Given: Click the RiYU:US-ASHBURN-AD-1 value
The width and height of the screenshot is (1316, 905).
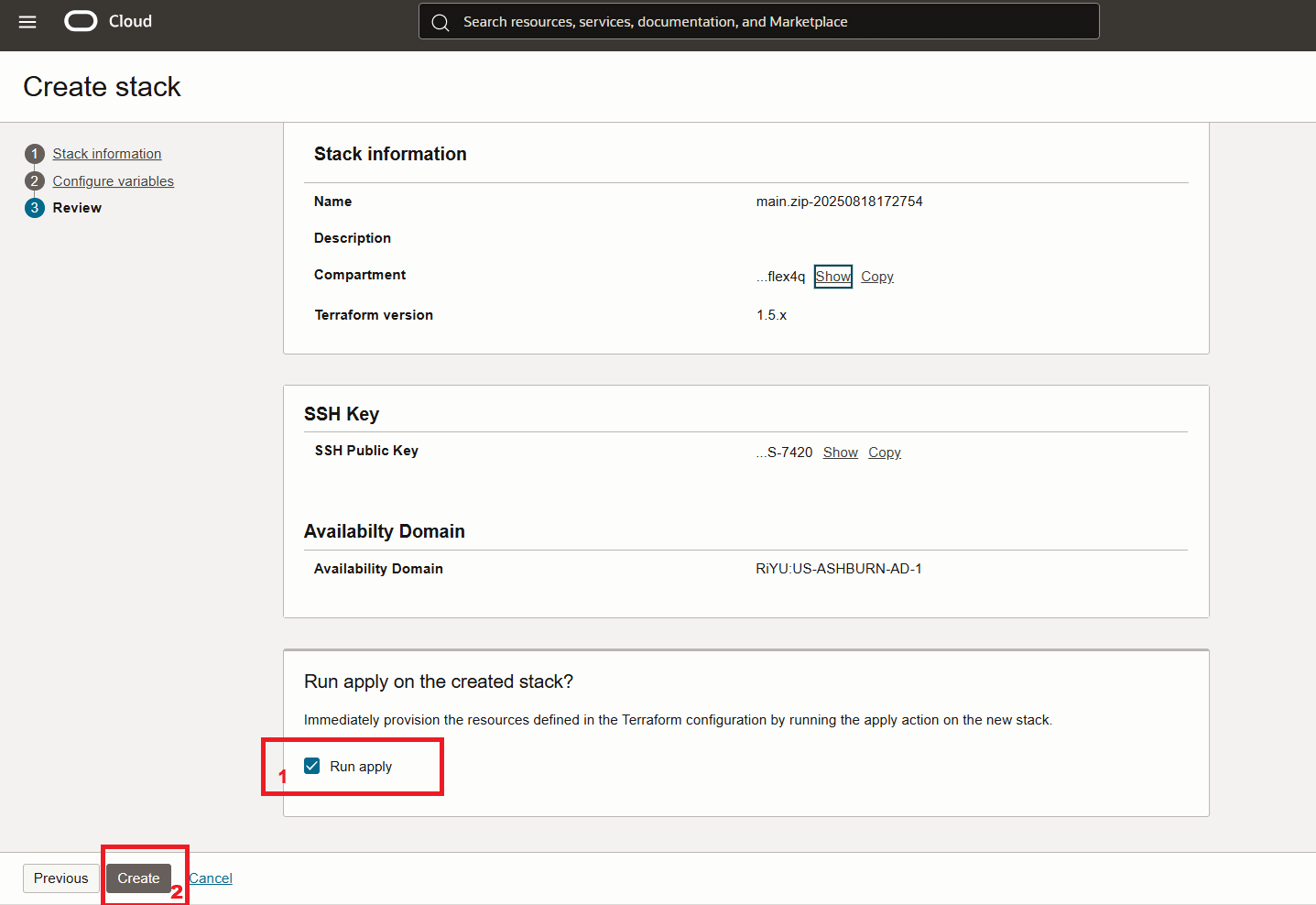Looking at the screenshot, I should tap(839, 569).
